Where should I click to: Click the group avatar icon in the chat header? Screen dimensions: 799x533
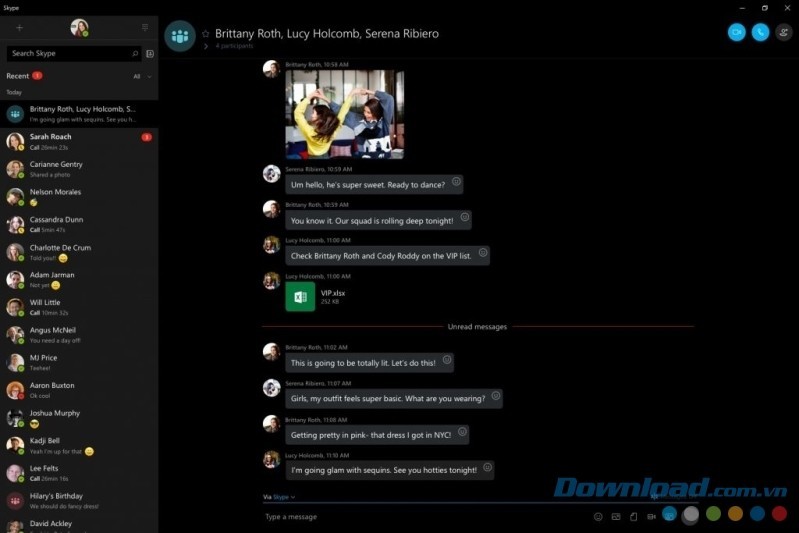180,36
